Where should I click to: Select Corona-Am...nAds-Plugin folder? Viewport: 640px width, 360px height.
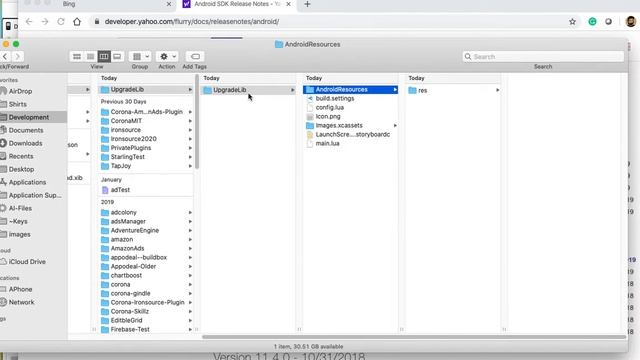coord(146,112)
